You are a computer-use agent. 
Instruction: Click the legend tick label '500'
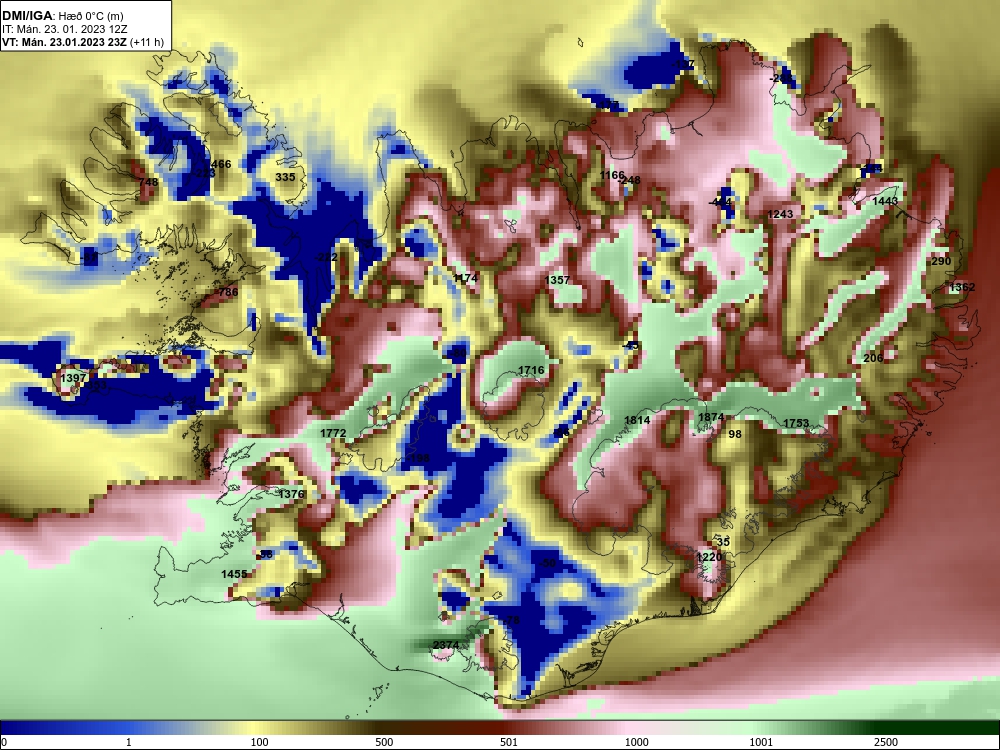click(x=384, y=742)
